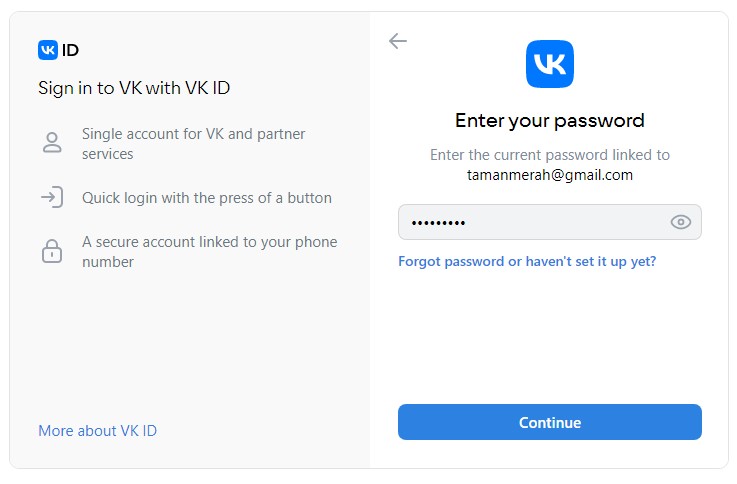Show password with the eye icon
This screenshot has width=737, height=484.
click(681, 222)
